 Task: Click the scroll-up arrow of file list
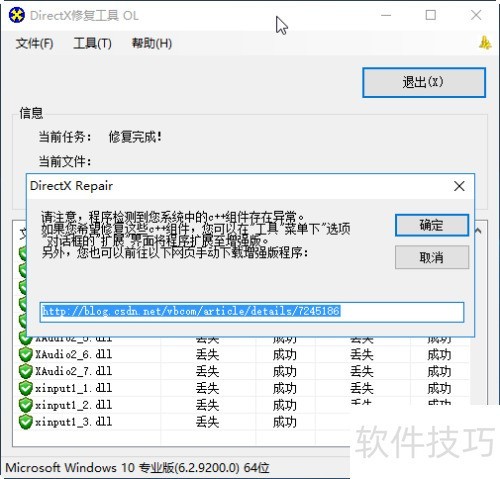tap(478, 231)
